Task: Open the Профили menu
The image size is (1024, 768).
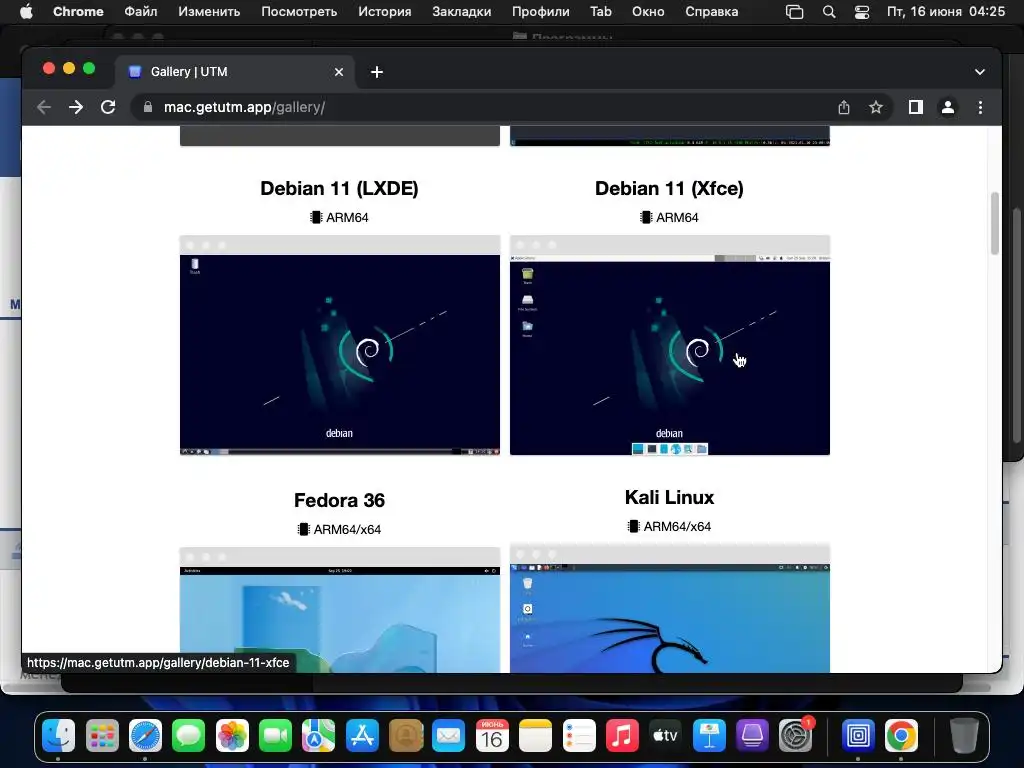Action: coord(541,12)
